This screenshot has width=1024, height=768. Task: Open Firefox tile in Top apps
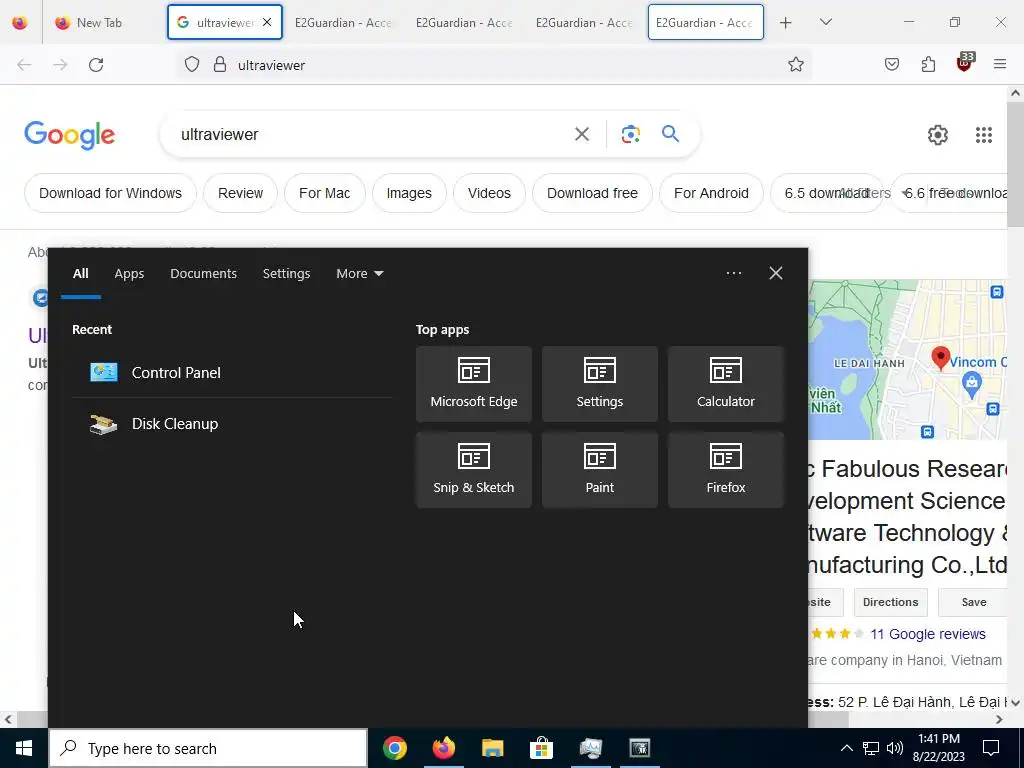[x=726, y=470]
